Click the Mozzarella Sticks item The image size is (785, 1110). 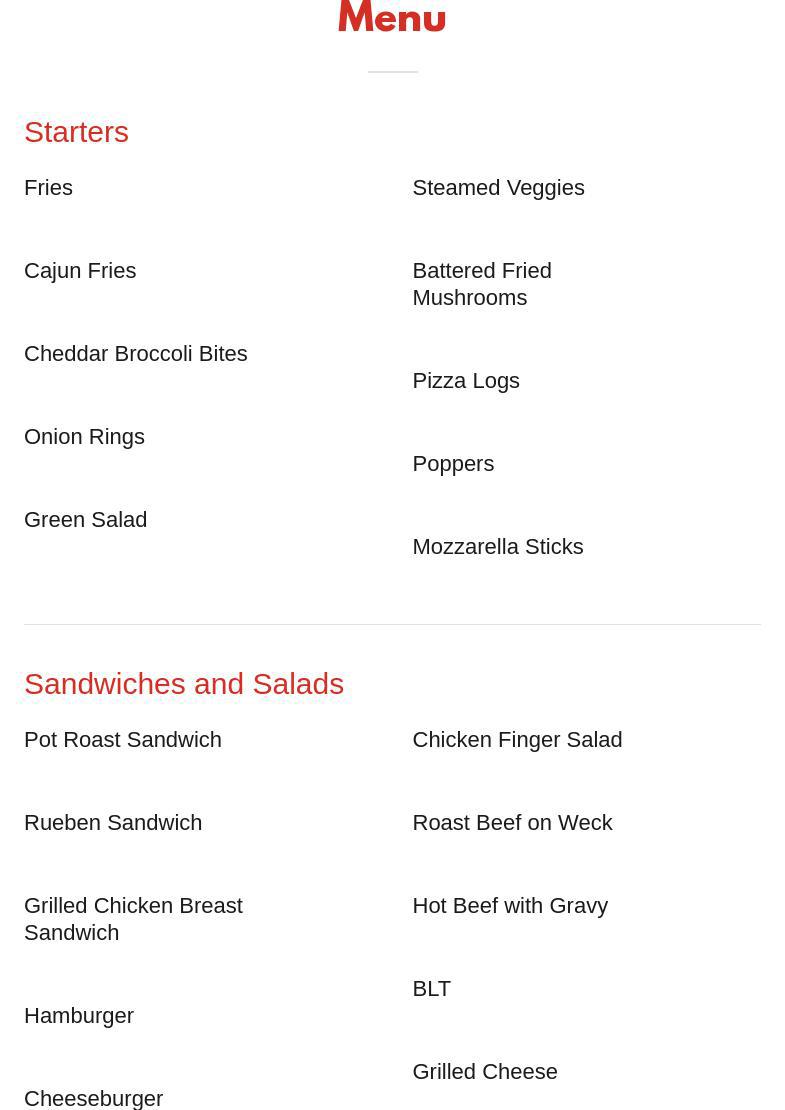(497, 547)
